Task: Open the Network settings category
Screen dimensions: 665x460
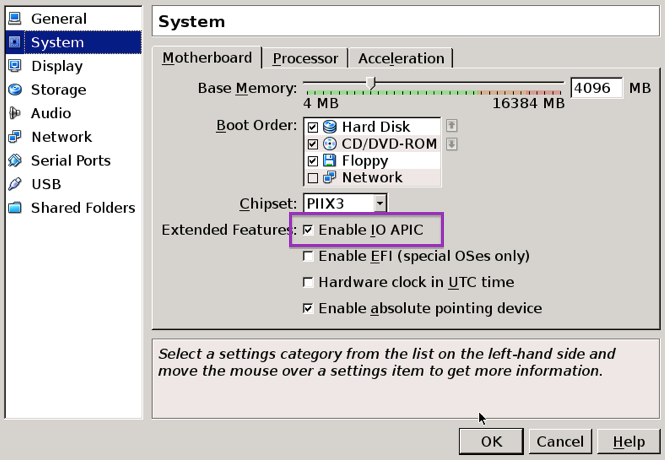Action: coord(61,137)
